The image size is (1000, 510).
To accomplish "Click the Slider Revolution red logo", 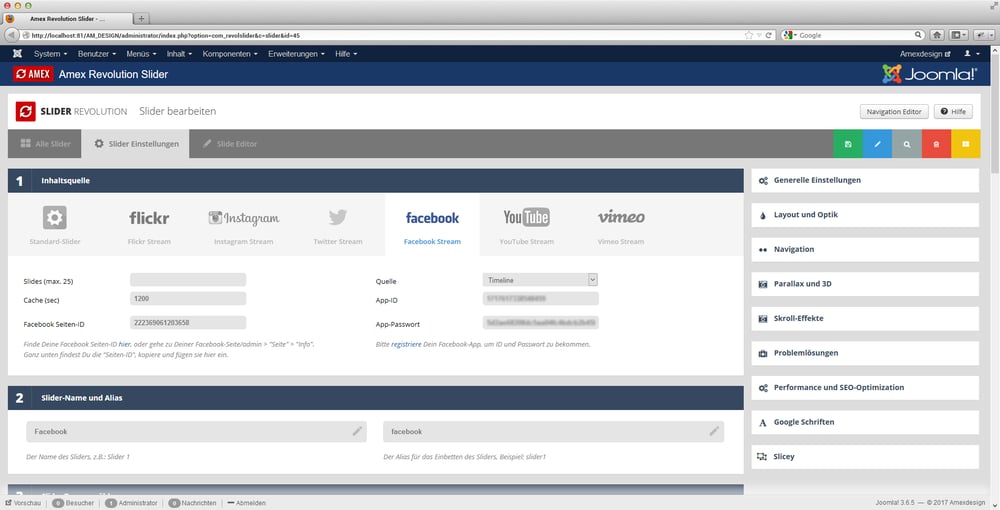I will point(26,111).
